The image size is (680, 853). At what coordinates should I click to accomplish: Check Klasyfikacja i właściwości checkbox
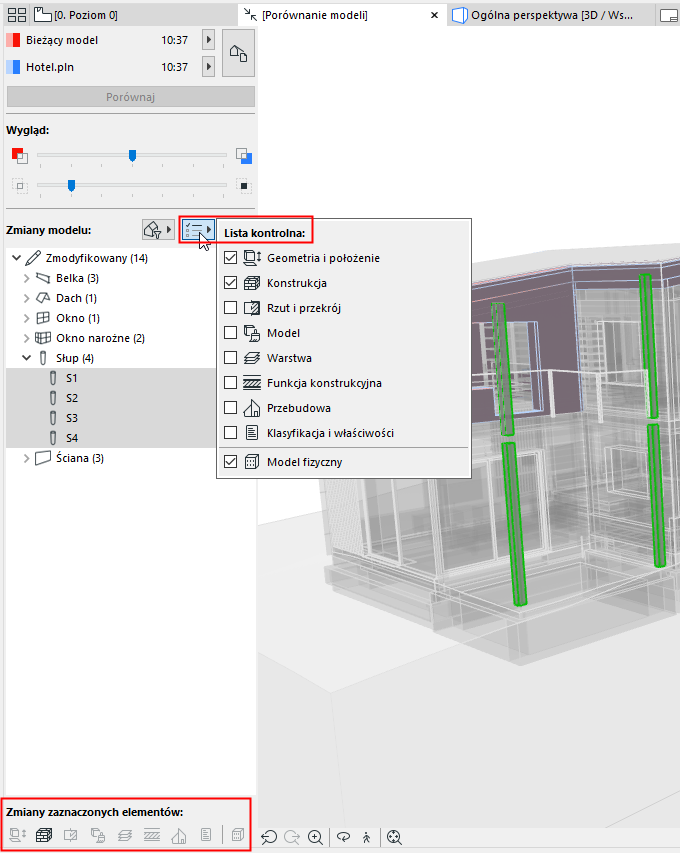[231, 433]
